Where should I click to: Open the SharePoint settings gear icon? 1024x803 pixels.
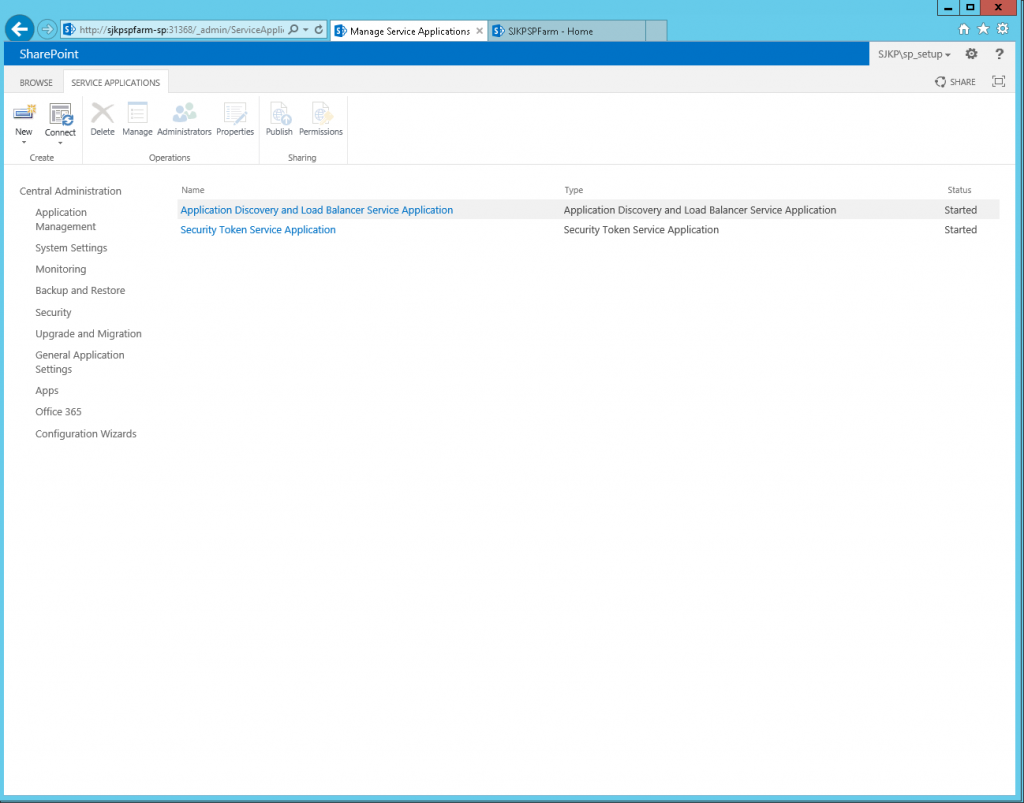(x=969, y=54)
